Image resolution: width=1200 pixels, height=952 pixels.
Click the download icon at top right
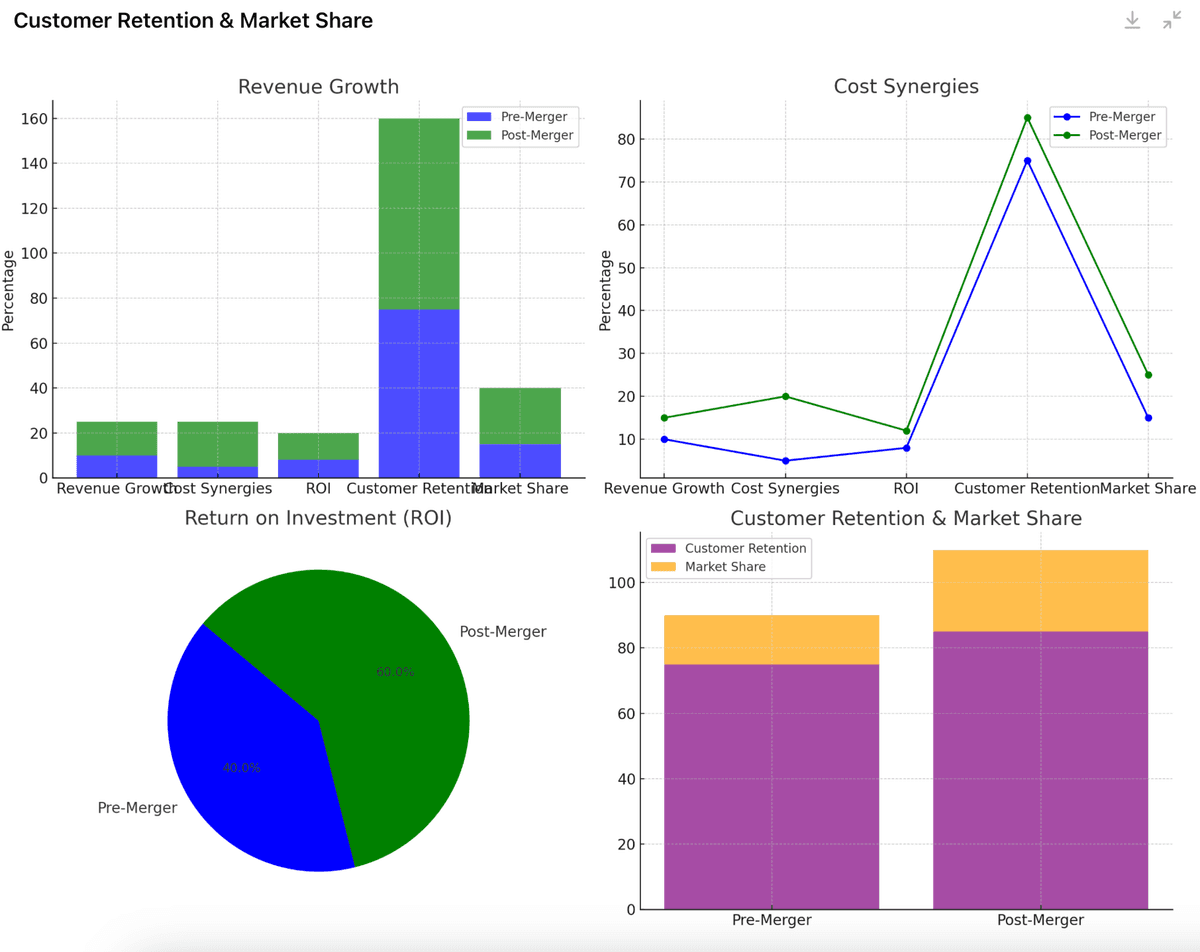point(1132,20)
